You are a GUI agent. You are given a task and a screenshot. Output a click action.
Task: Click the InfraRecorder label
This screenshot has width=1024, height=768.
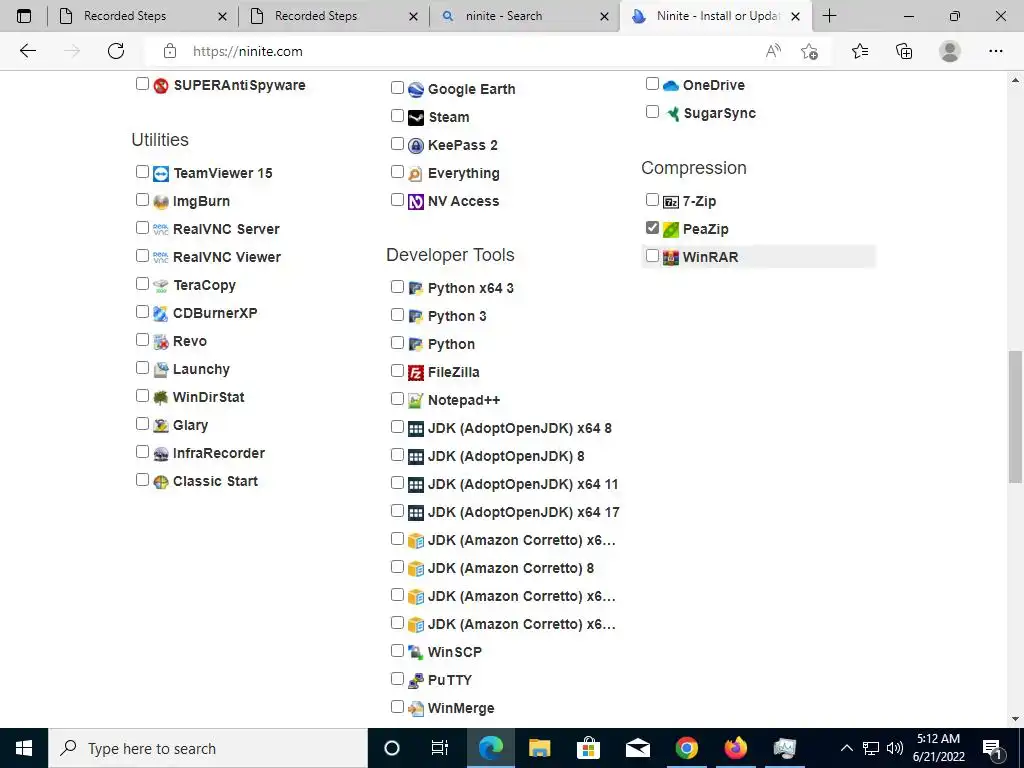219,453
